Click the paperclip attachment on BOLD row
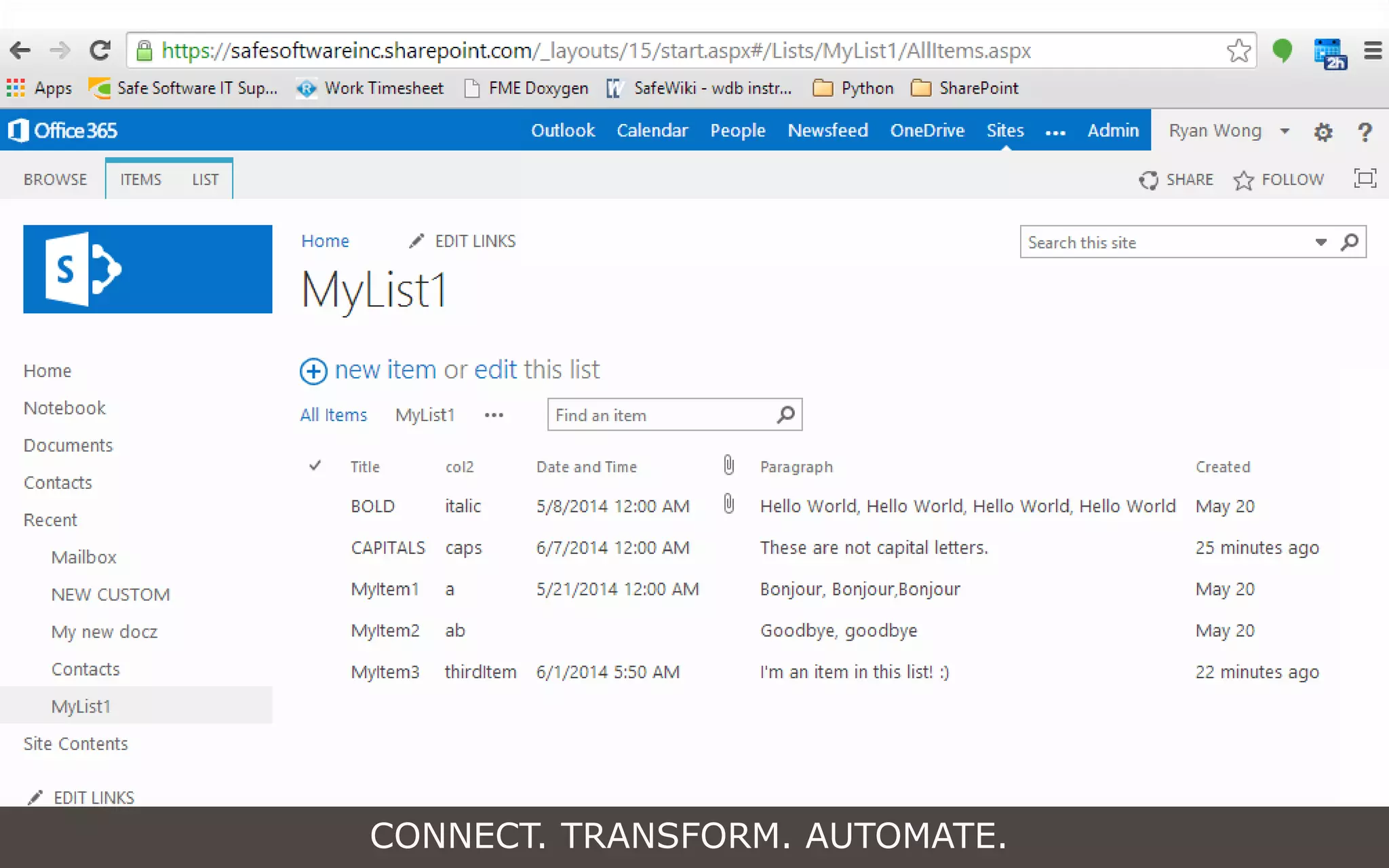Viewport: 1389px width, 868px height. 728,504
